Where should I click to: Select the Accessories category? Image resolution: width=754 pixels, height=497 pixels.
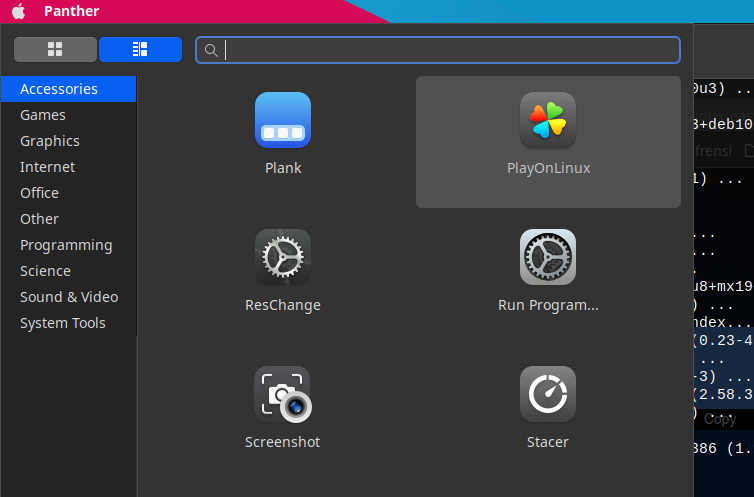[68, 89]
